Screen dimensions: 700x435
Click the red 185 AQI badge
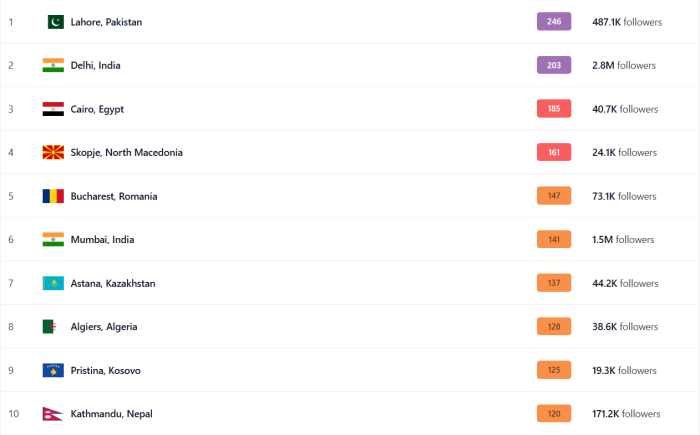coord(554,109)
